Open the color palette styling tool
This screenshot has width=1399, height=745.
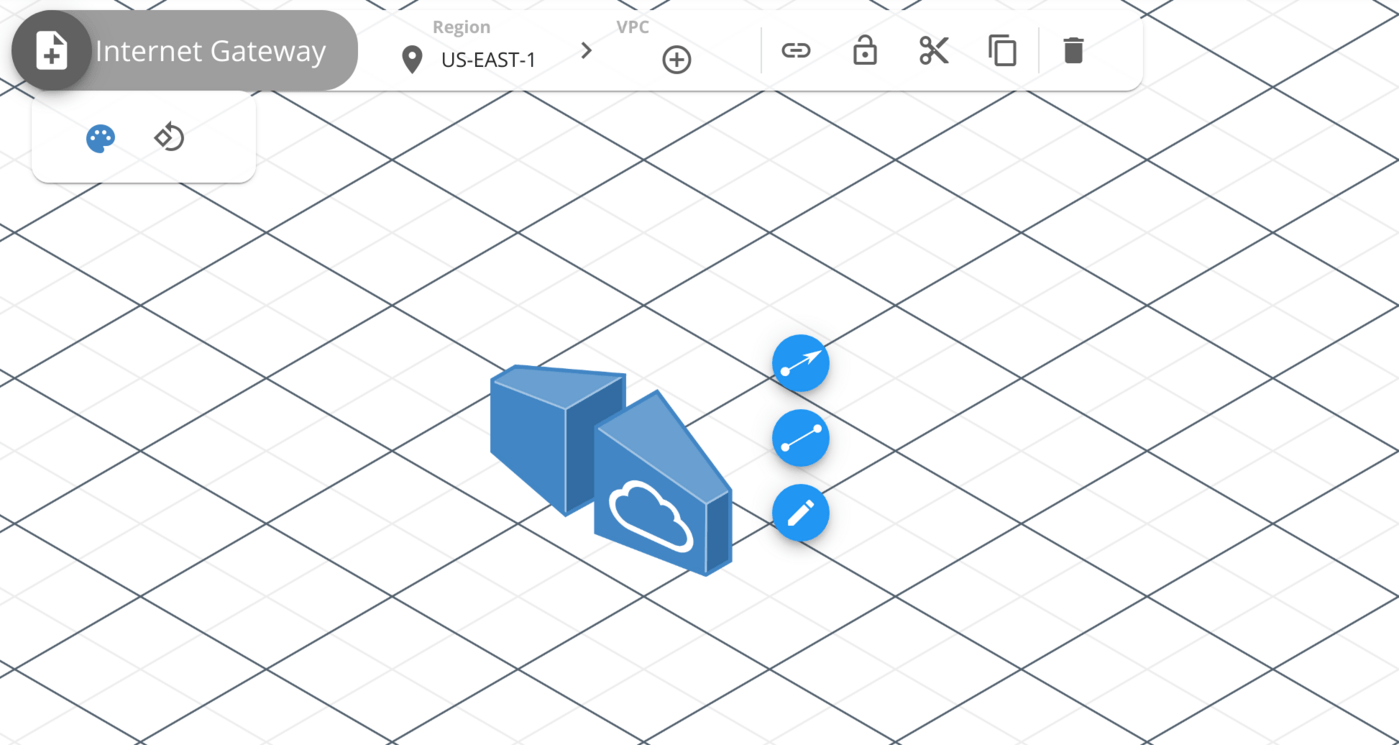(x=100, y=138)
